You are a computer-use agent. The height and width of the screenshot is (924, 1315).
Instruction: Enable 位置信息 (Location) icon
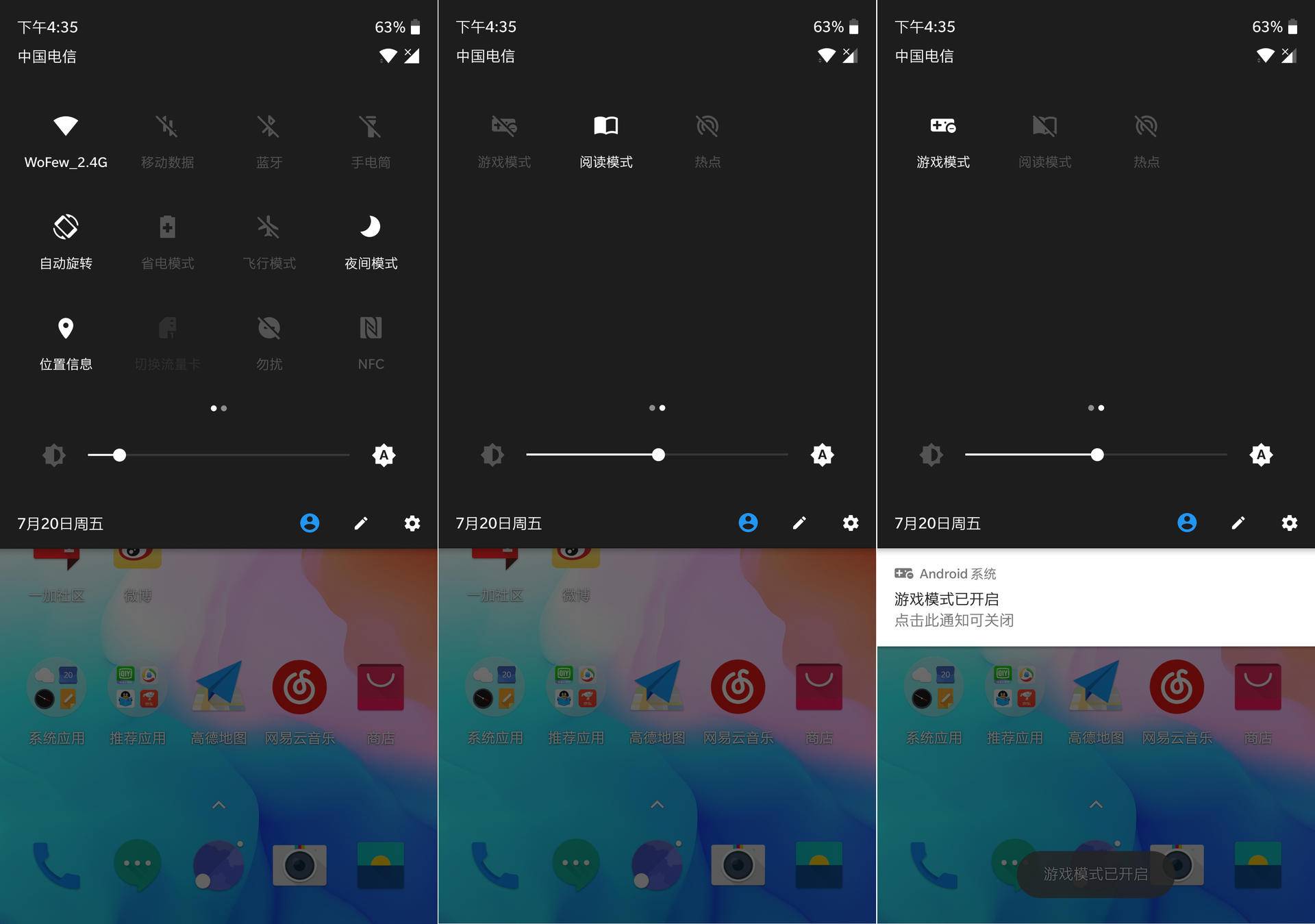(66, 327)
